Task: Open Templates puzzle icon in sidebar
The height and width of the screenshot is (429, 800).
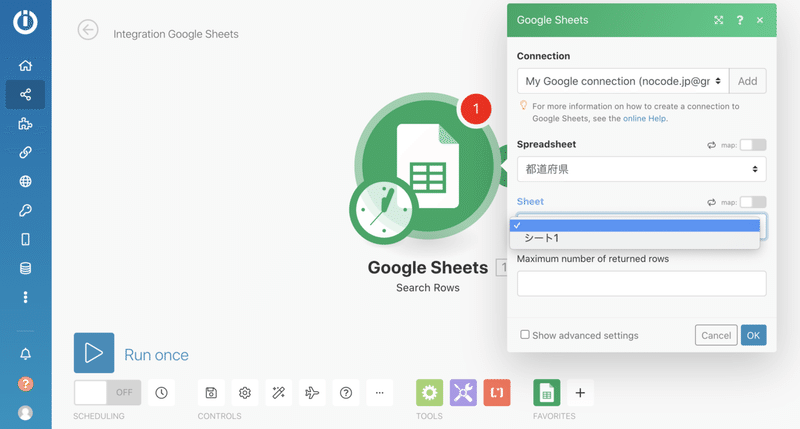Action: pos(25,123)
